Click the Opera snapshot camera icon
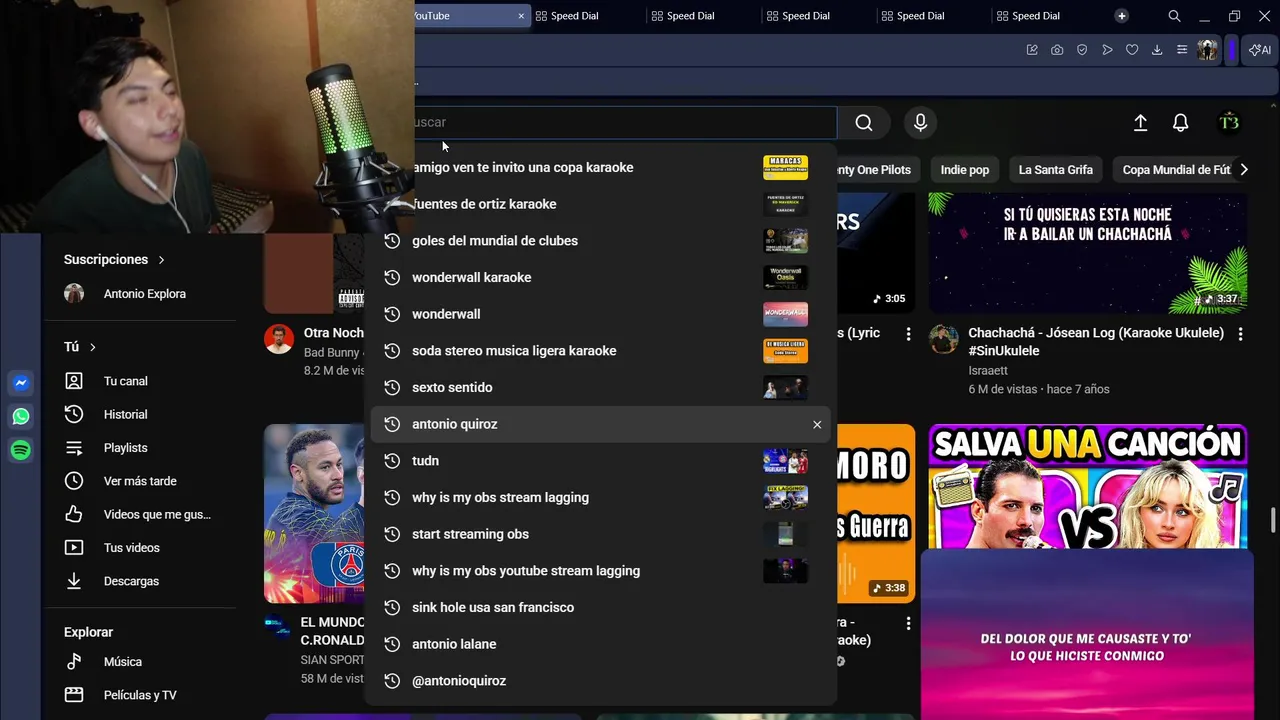 [x=1057, y=50]
